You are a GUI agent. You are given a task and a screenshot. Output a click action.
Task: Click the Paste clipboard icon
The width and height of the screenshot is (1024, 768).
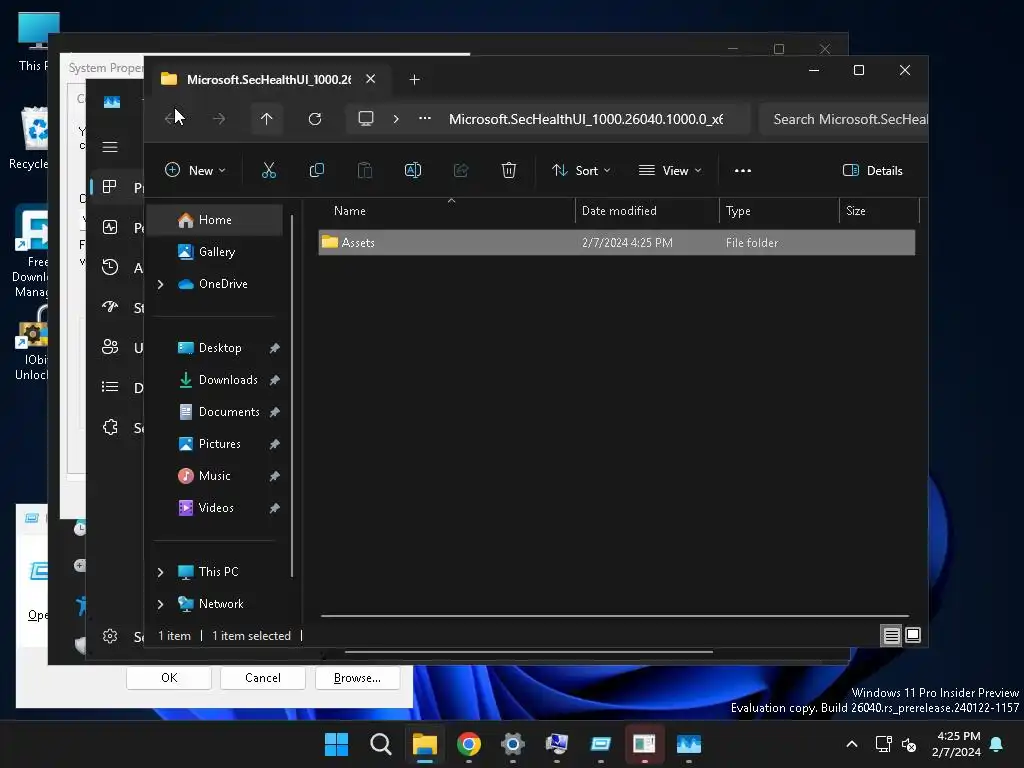(x=364, y=170)
